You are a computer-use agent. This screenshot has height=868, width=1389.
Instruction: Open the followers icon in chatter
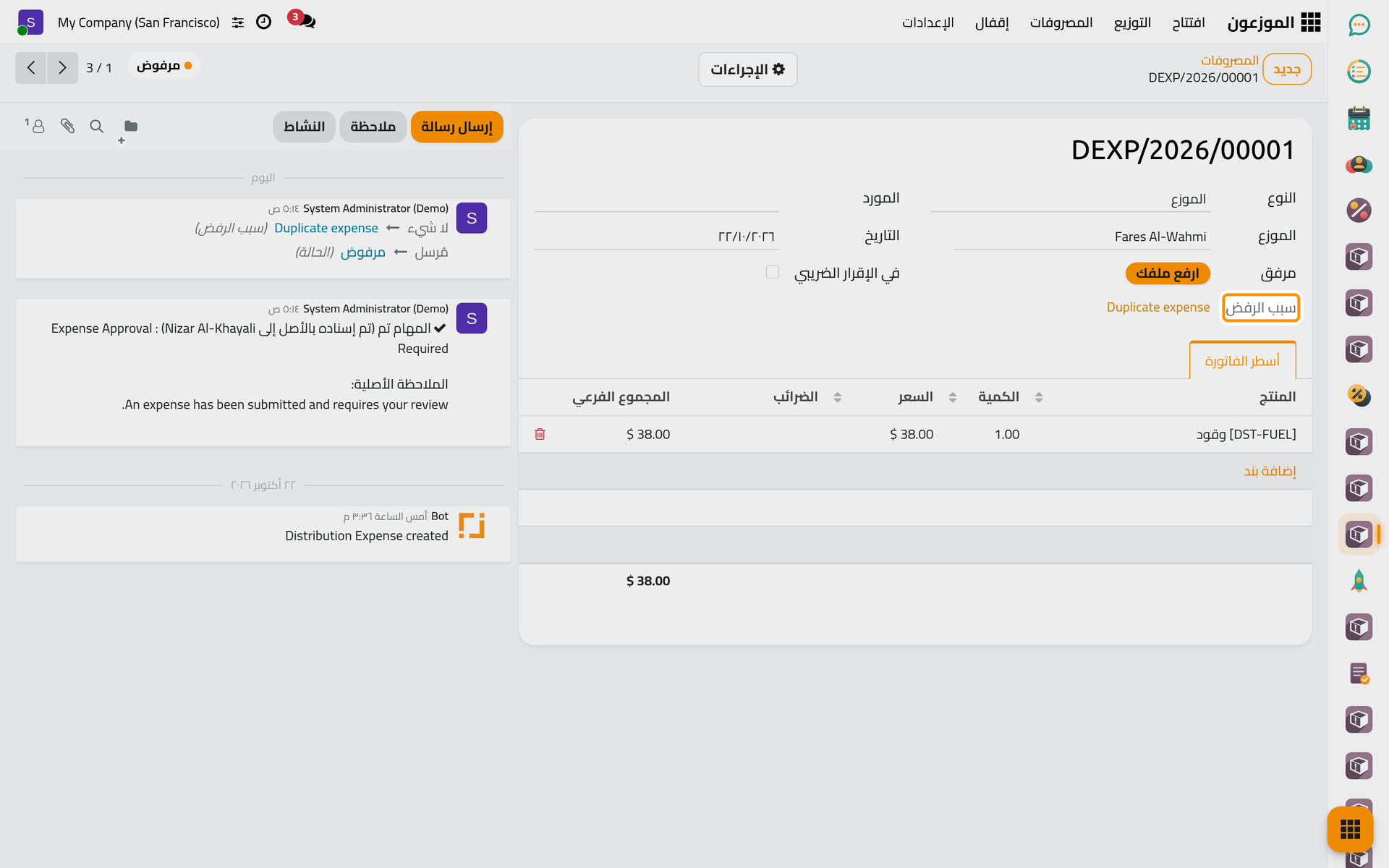point(35,127)
